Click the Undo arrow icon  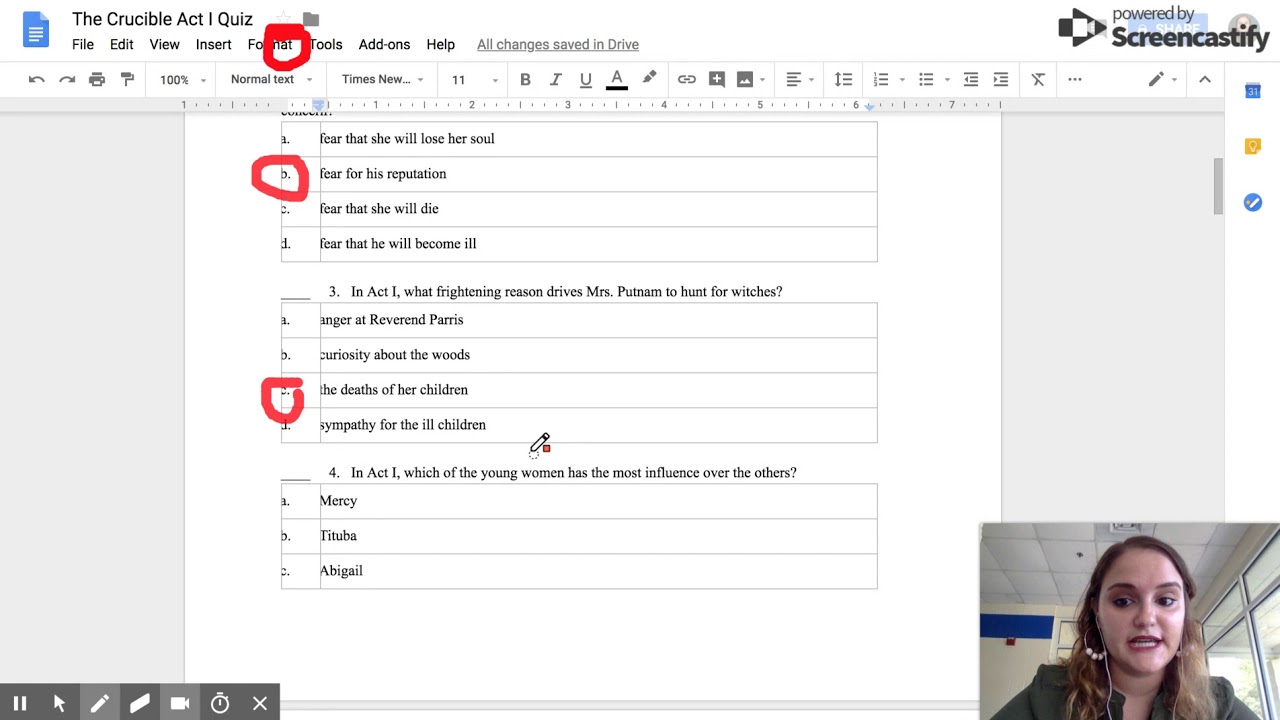pyautogui.click(x=36, y=80)
